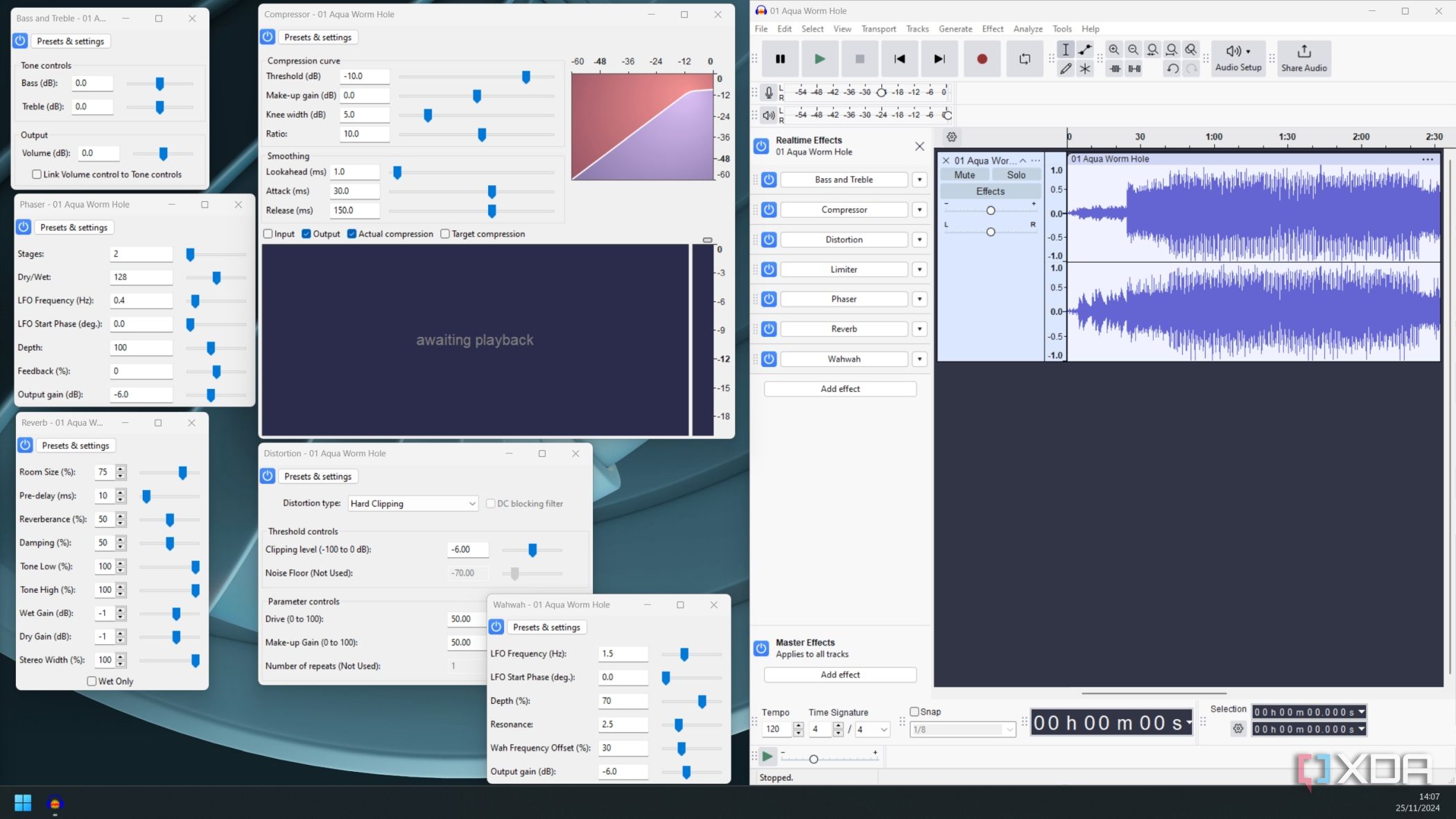This screenshot has width=1456, height=819.
Task: Select the Draw pencil tool
Action: [x=1066, y=69]
